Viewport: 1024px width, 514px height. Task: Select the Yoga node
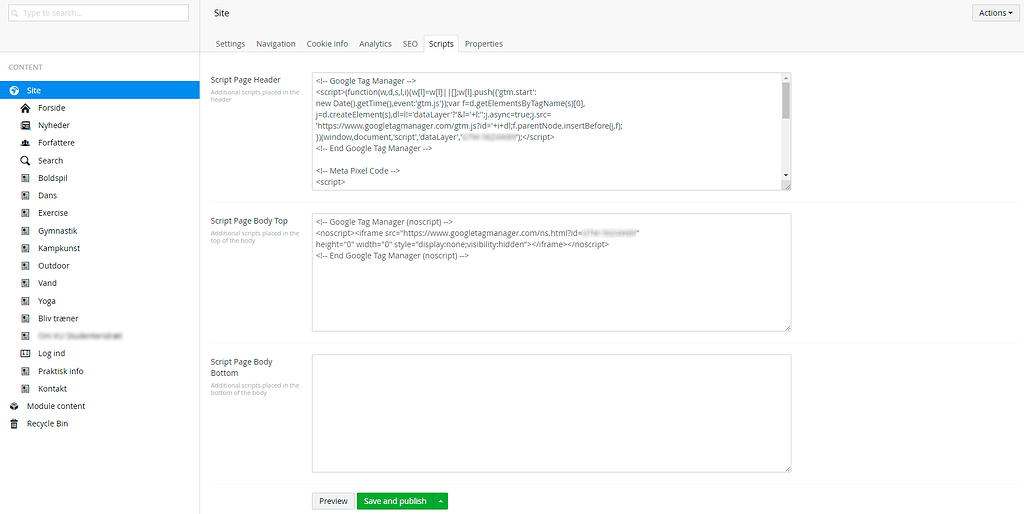(x=46, y=301)
